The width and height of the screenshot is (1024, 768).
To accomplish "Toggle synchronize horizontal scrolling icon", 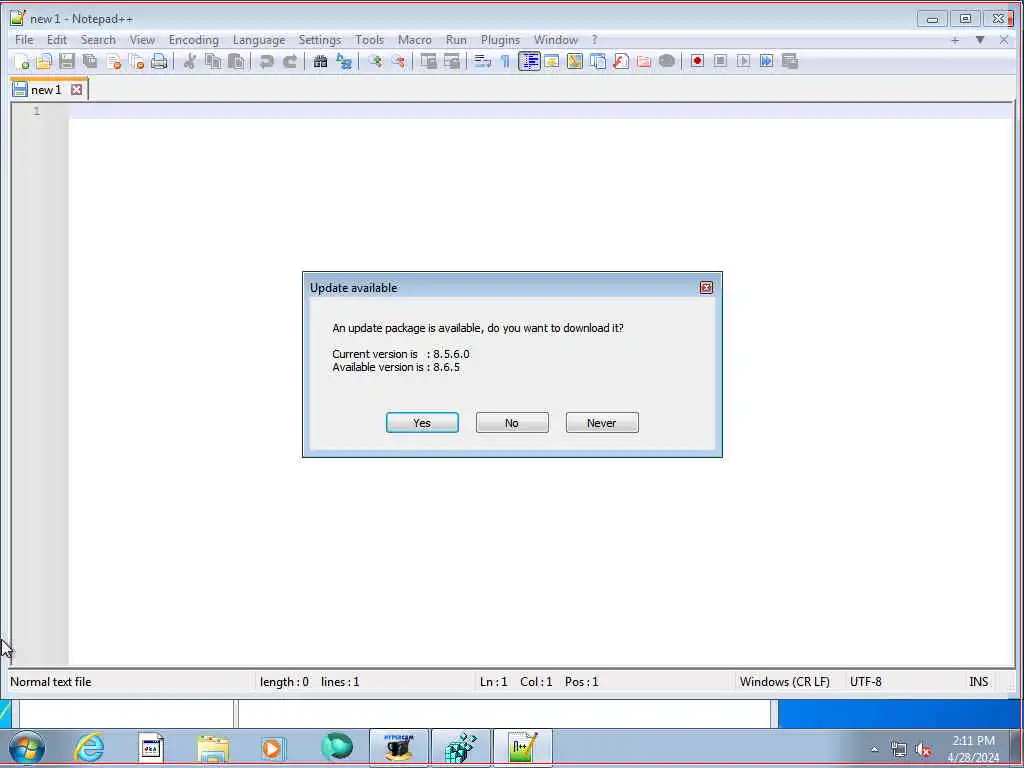I will coord(452,61).
